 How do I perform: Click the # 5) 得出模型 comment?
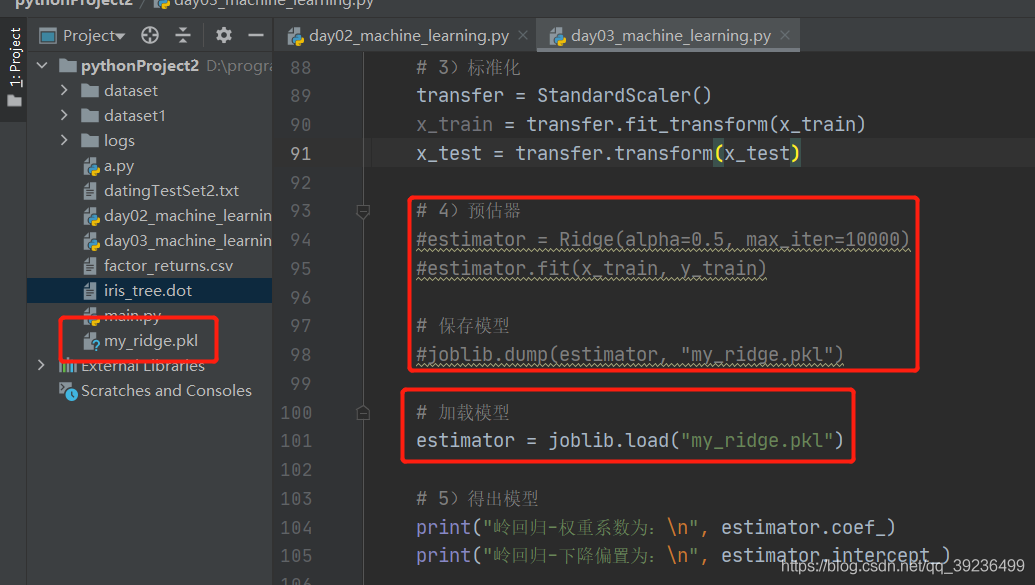[477, 499]
